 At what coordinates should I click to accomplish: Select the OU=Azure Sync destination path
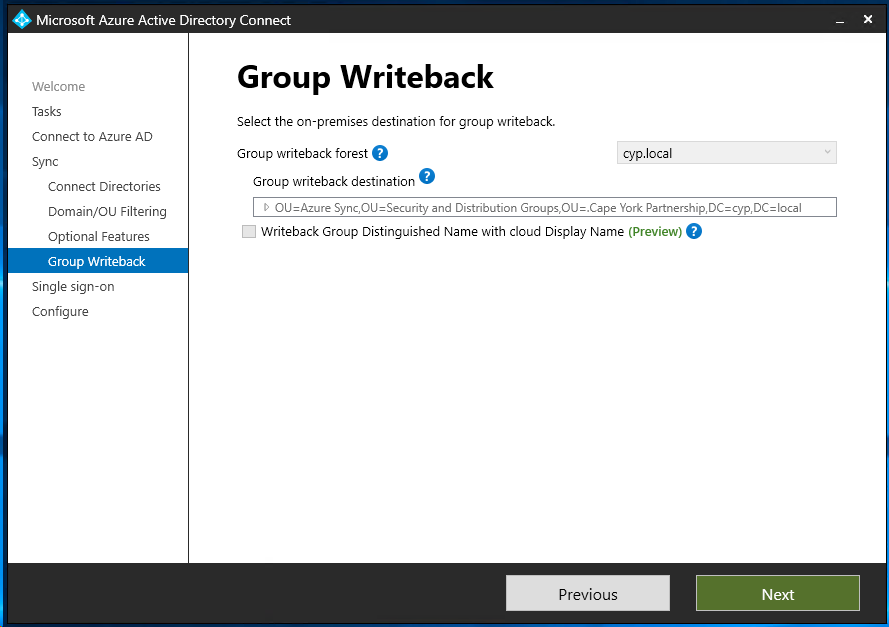pos(538,207)
